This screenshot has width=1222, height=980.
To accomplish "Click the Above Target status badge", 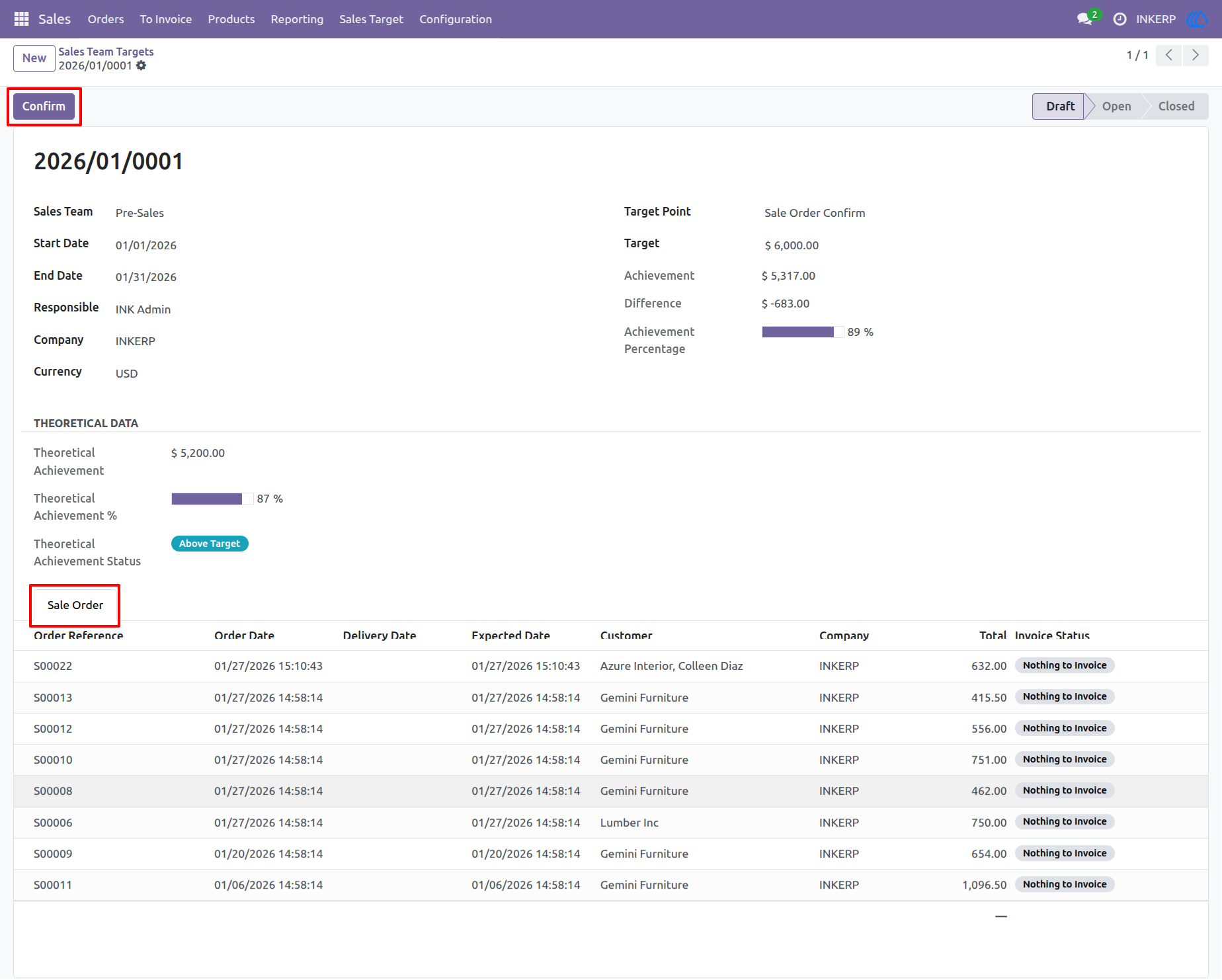I will coord(210,544).
